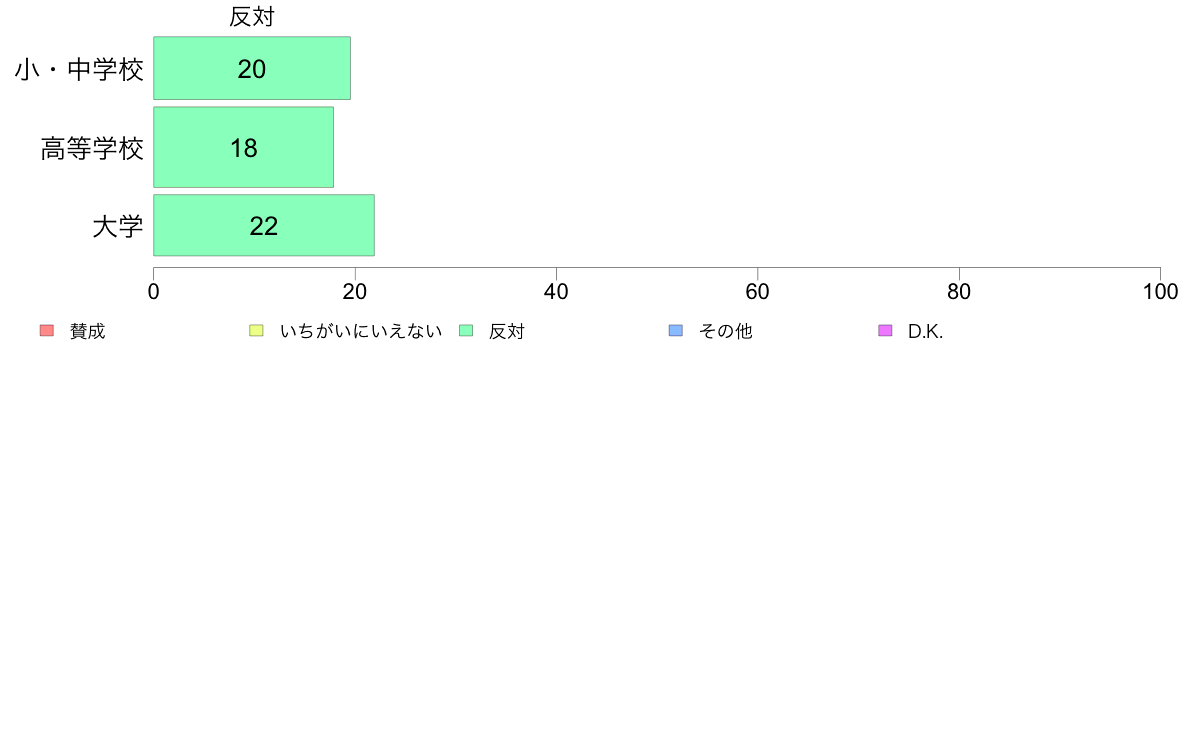Screen dimensions: 1188x736
Task: Click axis tick label 0
Action: (x=154, y=292)
